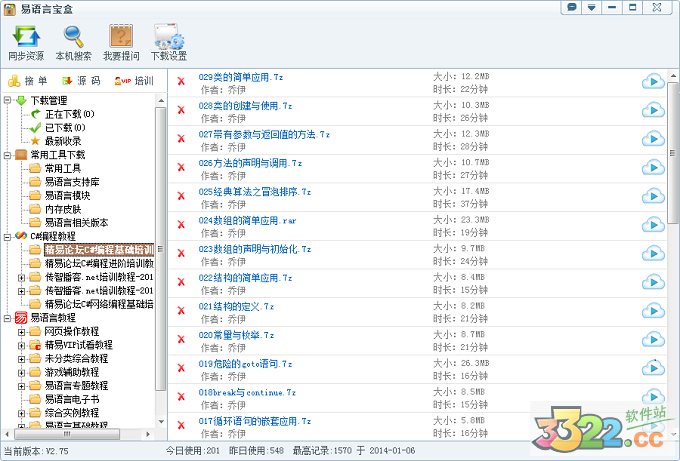Collapse the 易语言教程 tree node
Viewport: 680px width, 461px height.
pyautogui.click(x=7, y=318)
